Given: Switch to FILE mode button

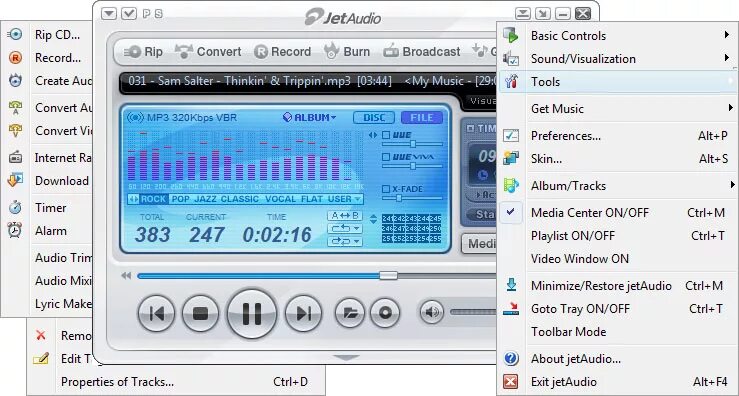Looking at the screenshot, I should [422, 117].
